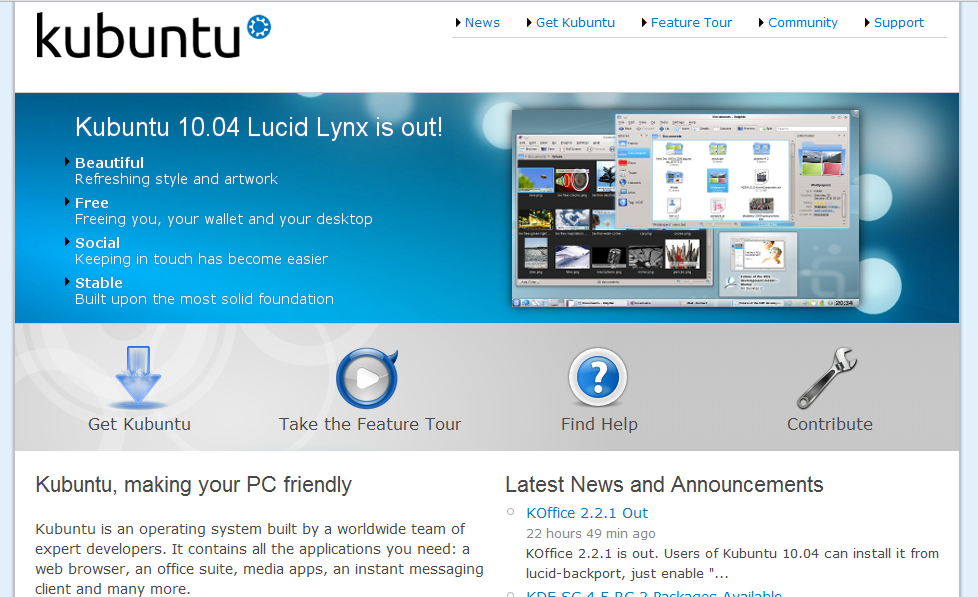Click 'Built upon the most solid foundation'
This screenshot has width=978, height=597.
coord(205,299)
